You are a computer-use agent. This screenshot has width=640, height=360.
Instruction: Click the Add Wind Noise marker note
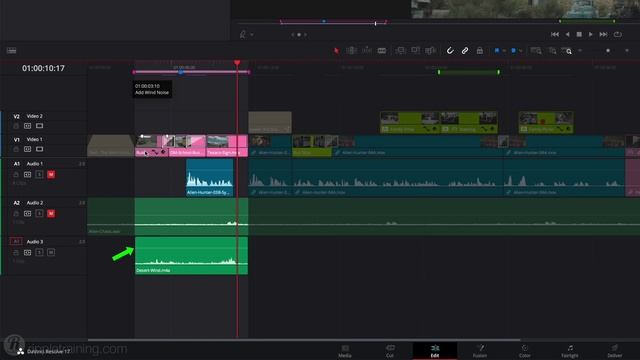(x=152, y=89)
